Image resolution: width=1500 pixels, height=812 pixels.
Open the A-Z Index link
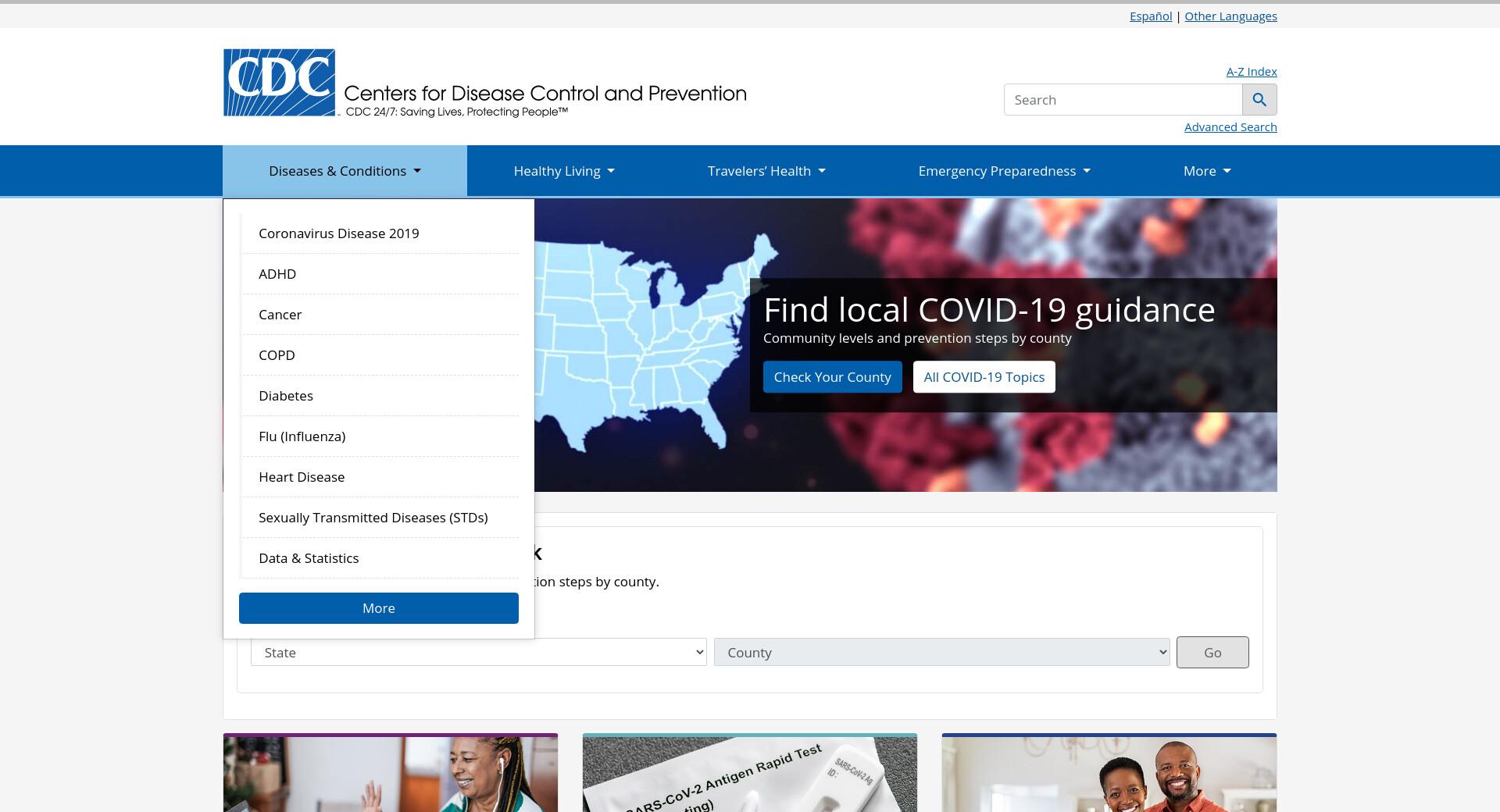(1251, 72)
